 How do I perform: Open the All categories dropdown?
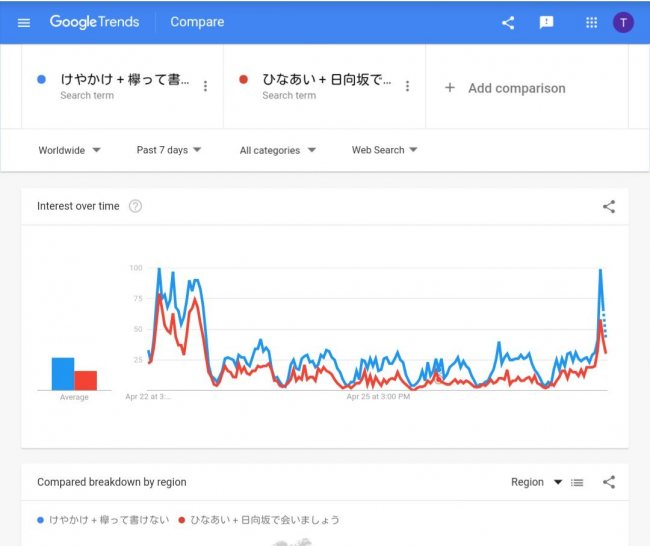click(277, 150)
